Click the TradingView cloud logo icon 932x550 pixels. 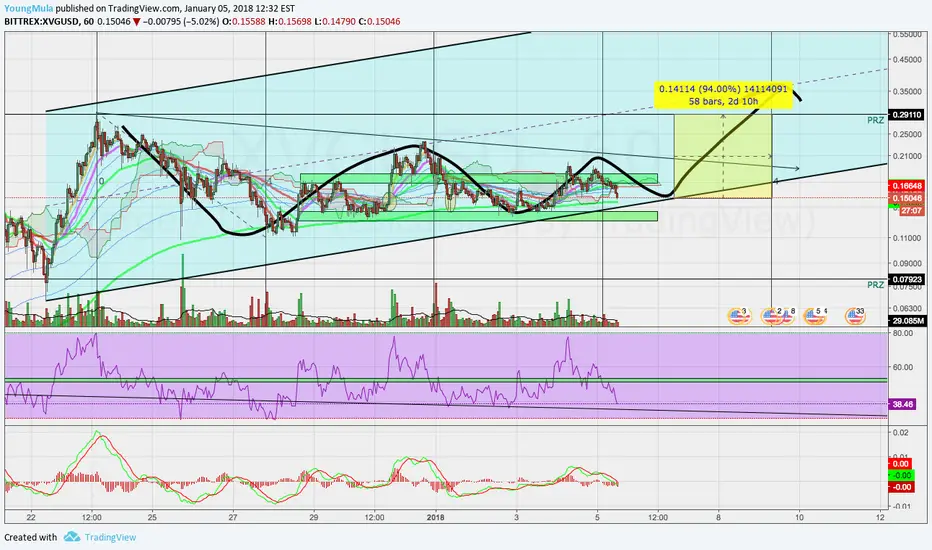[x=72, y=537]
